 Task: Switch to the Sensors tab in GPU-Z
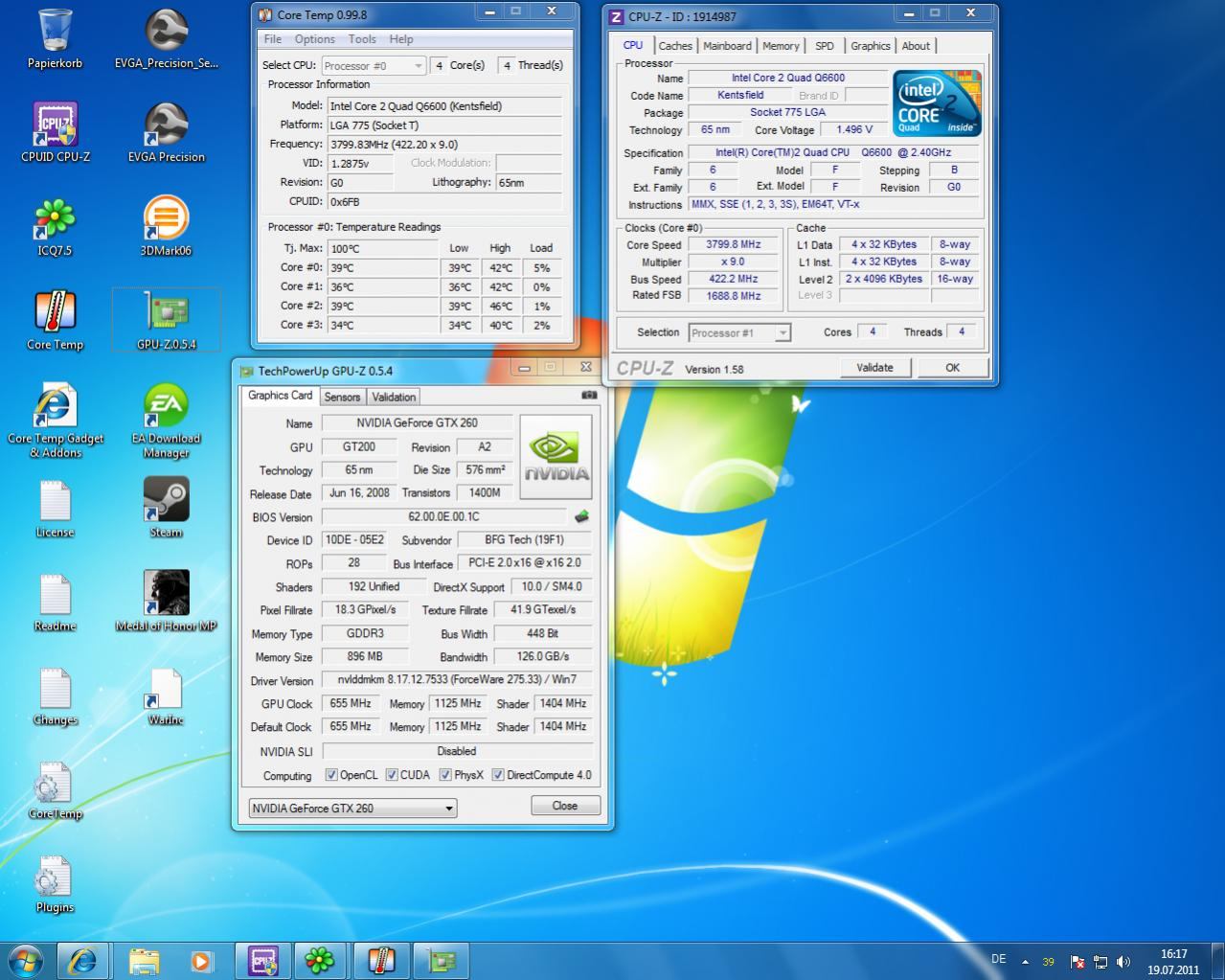click(x=342, y=397)
